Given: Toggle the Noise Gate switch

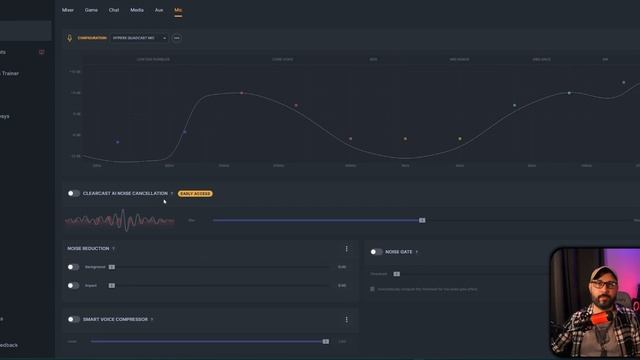Looking at the screenshot, I should click(376, 252).
